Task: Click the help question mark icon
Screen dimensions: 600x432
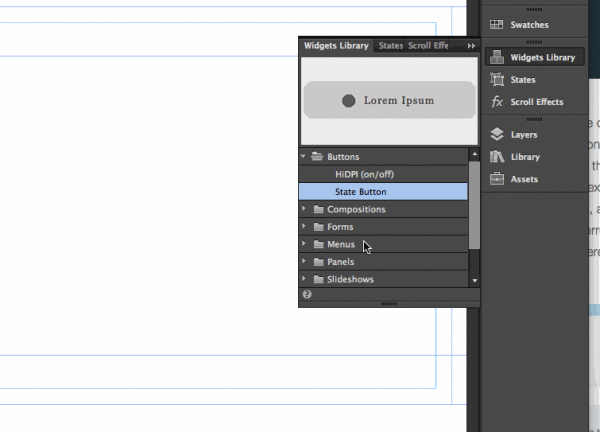Action: coord(307,294)
